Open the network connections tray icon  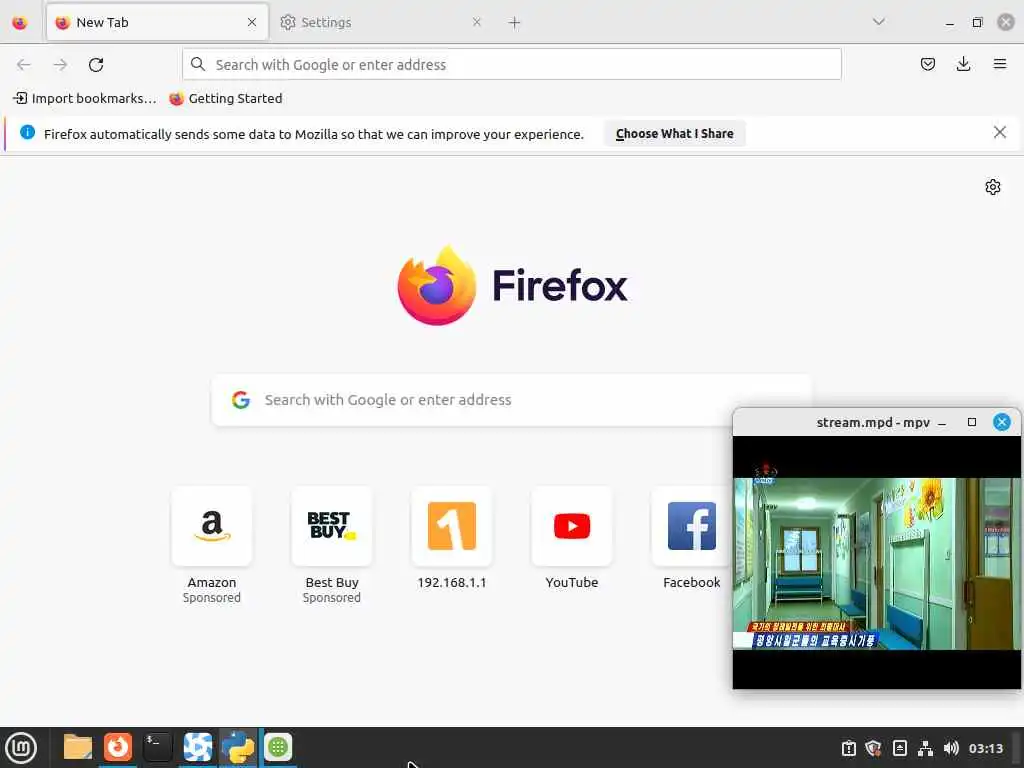[925, 748]
